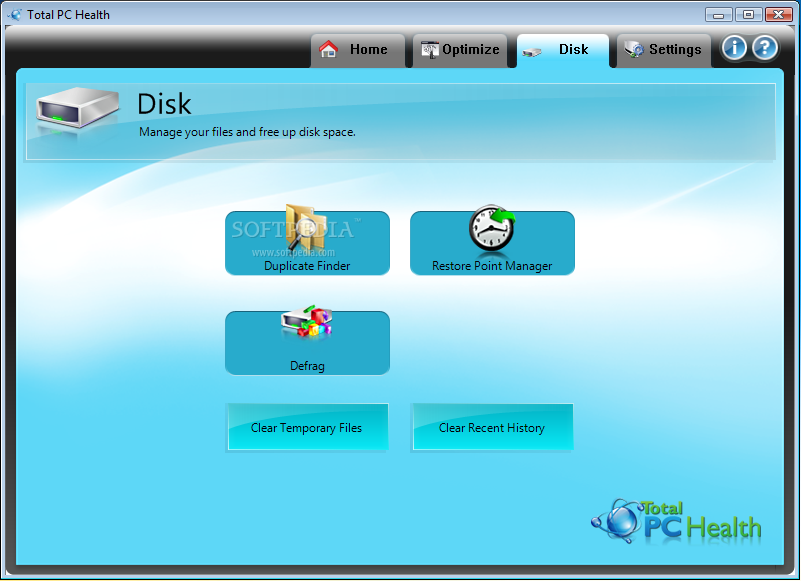The height and width of the screenshot is (581, 801).
Task: Switch to the Optimize tab
Action: [x=460, y=50]
